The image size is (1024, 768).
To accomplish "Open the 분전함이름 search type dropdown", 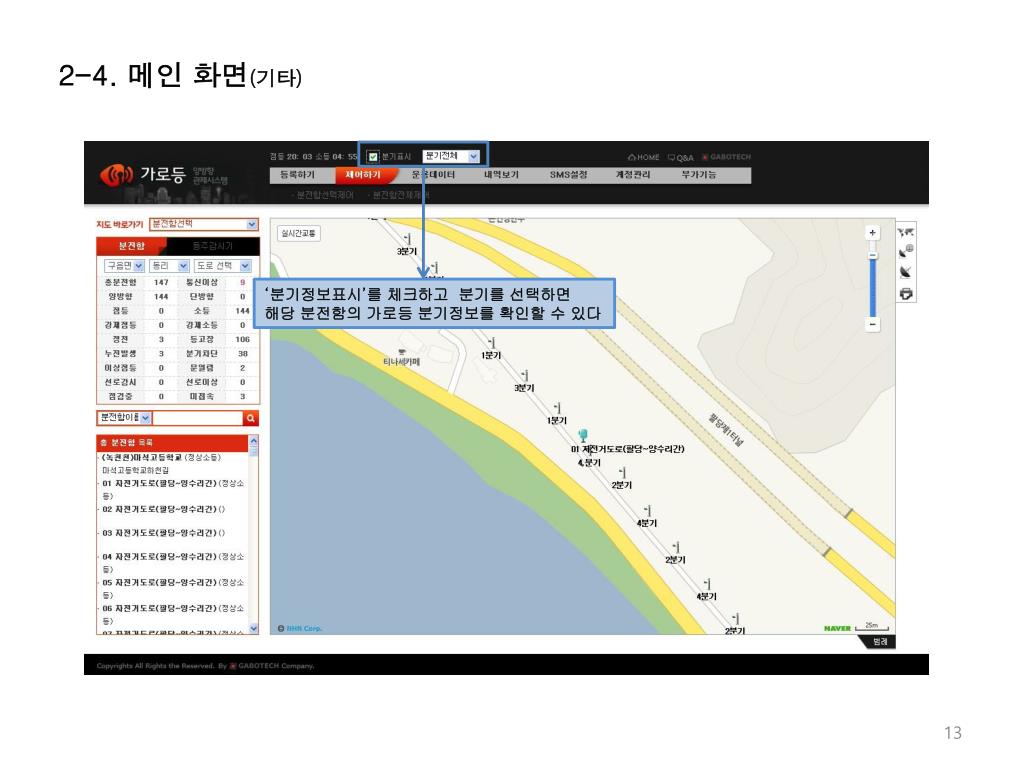I will point(124,417).
